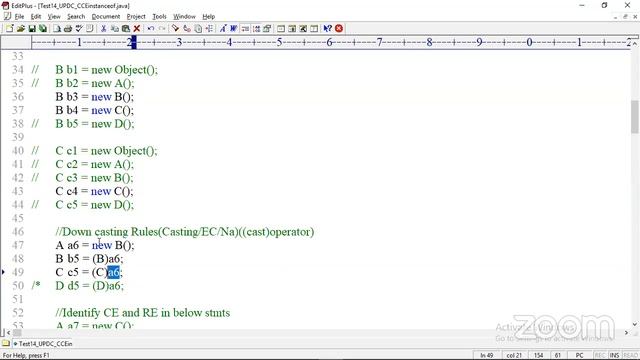640x360 pixels.
Task: Restore the inner document window
Action: pos(625,17)
